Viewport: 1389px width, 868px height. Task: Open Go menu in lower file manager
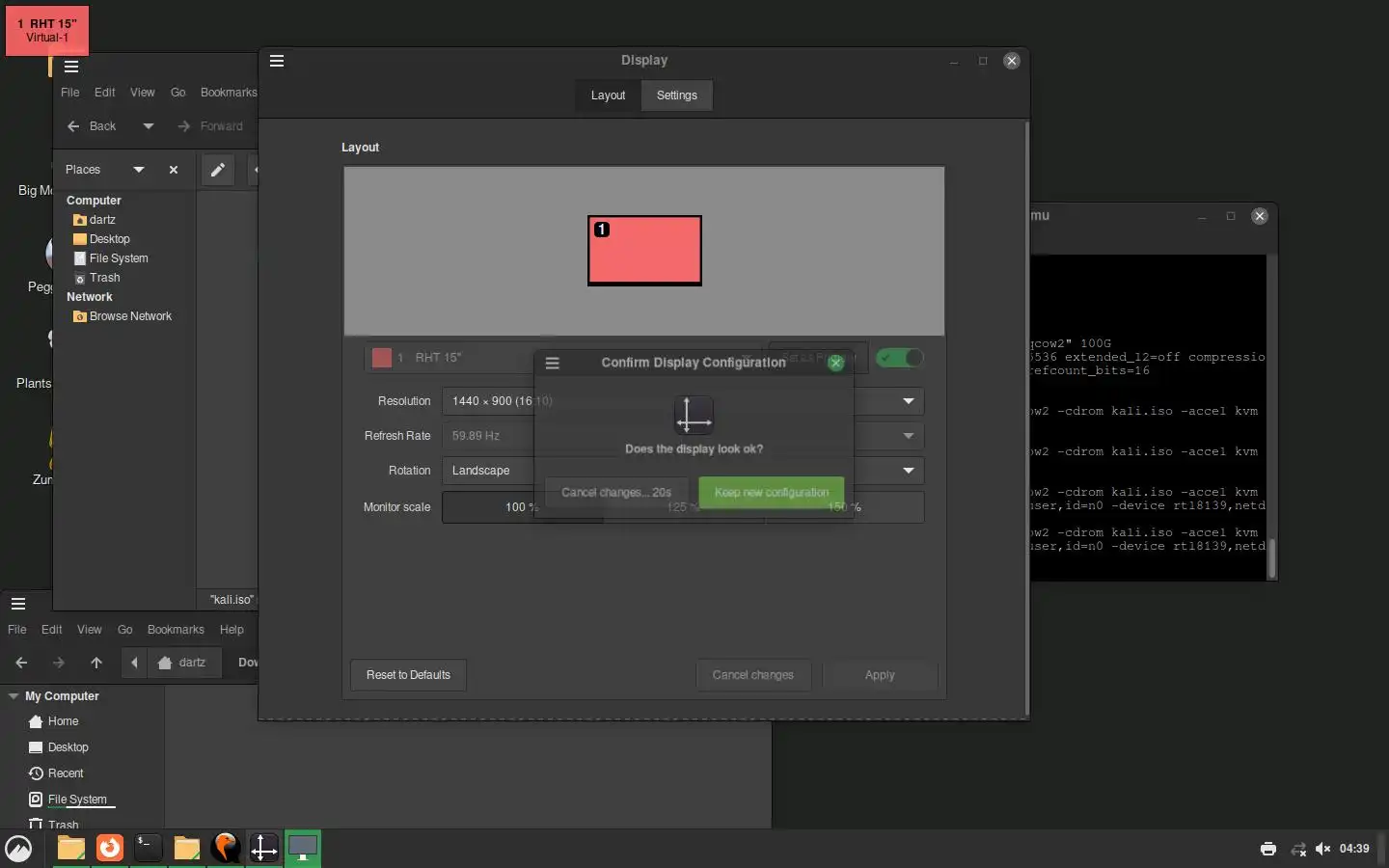[x=125, y=630]
